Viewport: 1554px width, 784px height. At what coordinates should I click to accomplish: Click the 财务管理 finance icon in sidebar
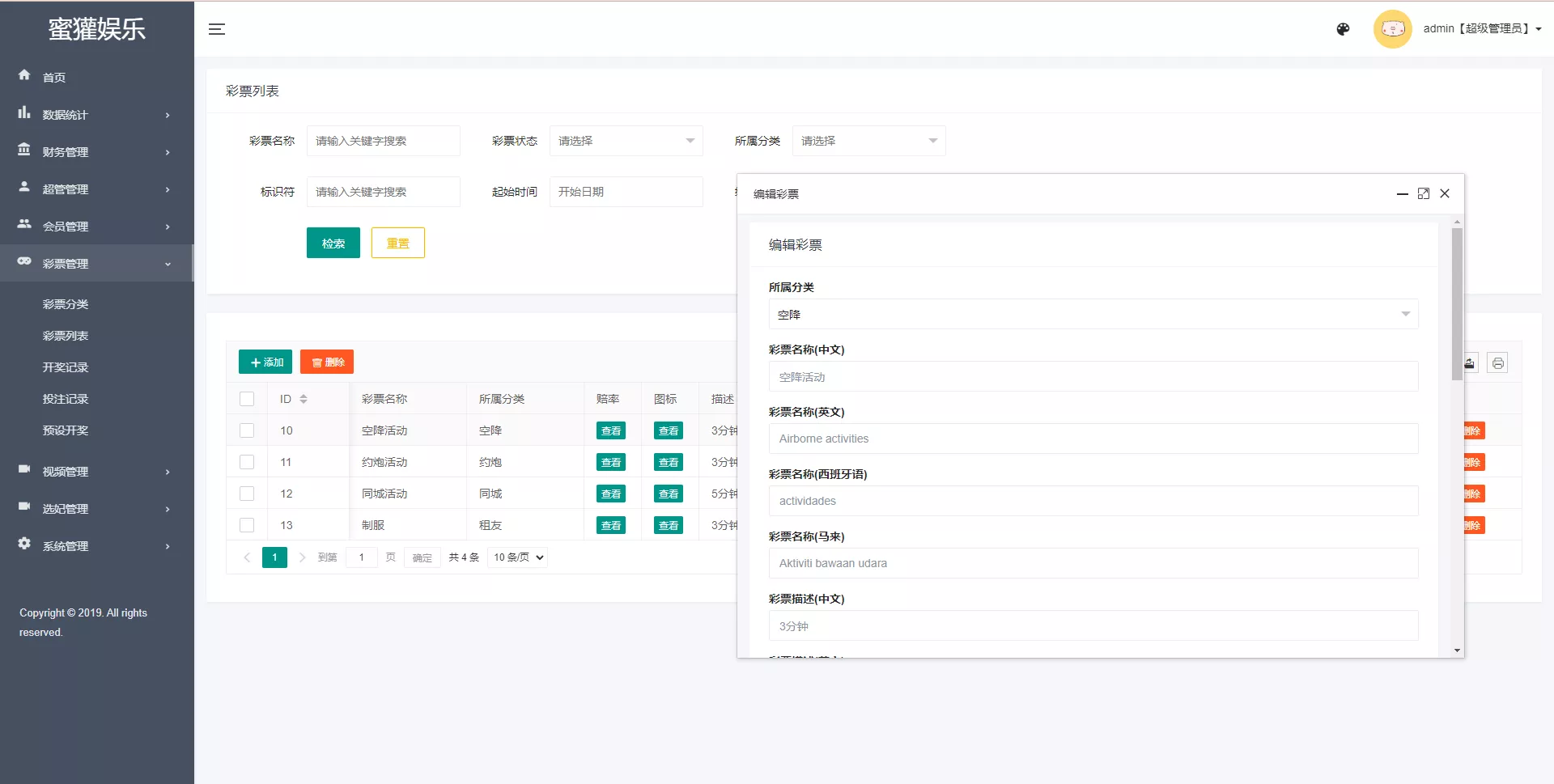(24, 150)
